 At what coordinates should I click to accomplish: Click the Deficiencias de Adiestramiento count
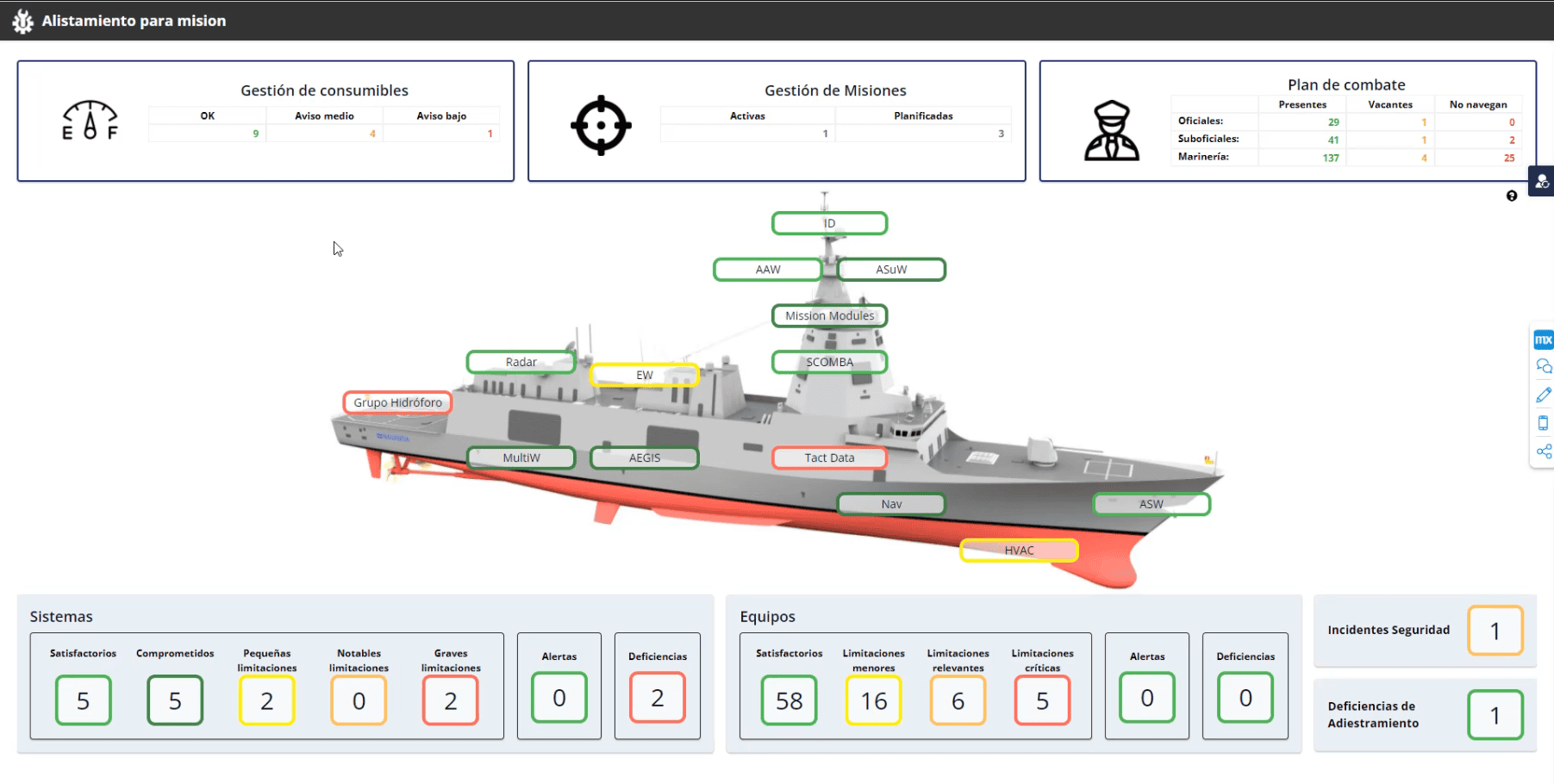point(1495,715)
